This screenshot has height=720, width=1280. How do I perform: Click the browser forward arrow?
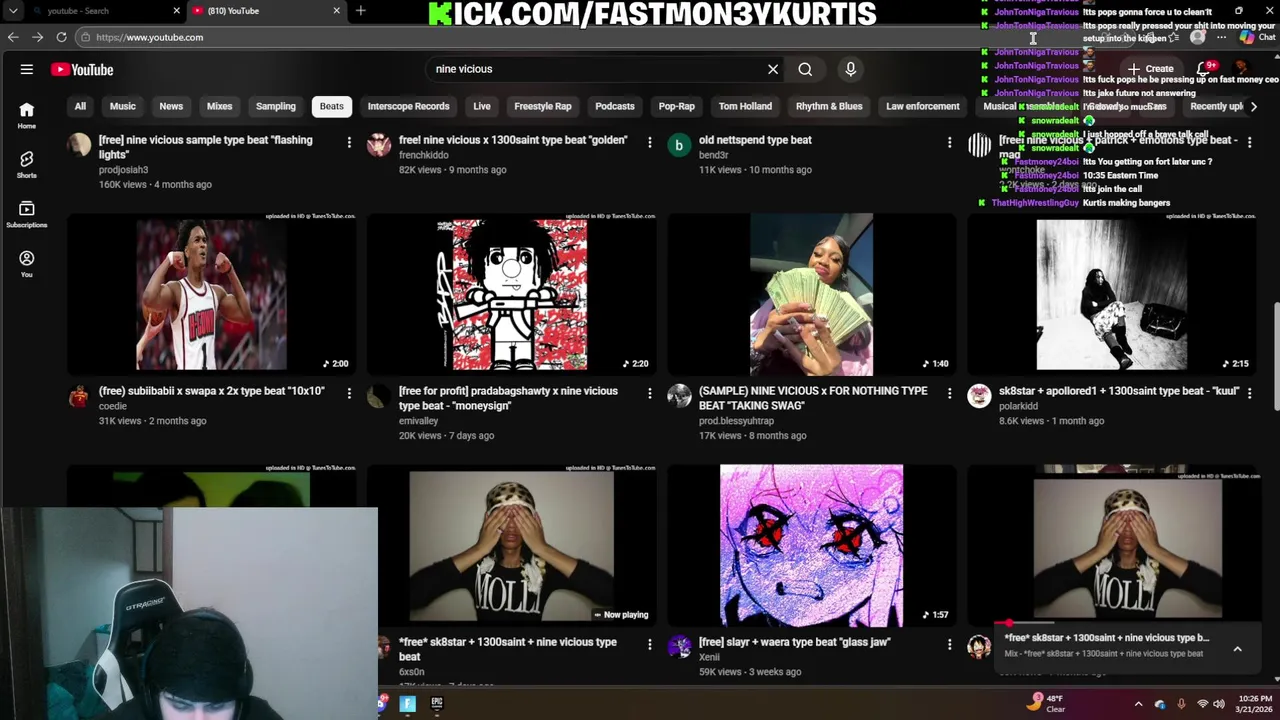37,37
